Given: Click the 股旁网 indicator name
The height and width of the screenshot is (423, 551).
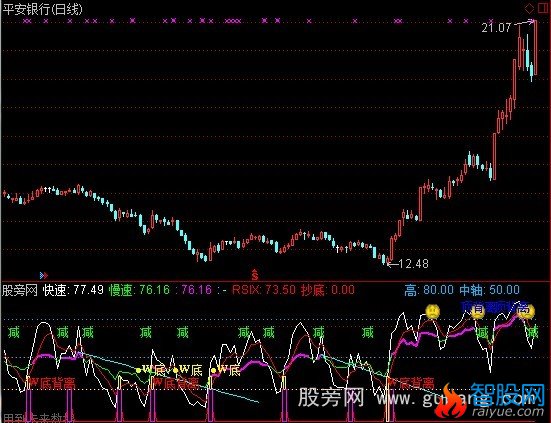Looking at the screenshot, I should (20, 290).
